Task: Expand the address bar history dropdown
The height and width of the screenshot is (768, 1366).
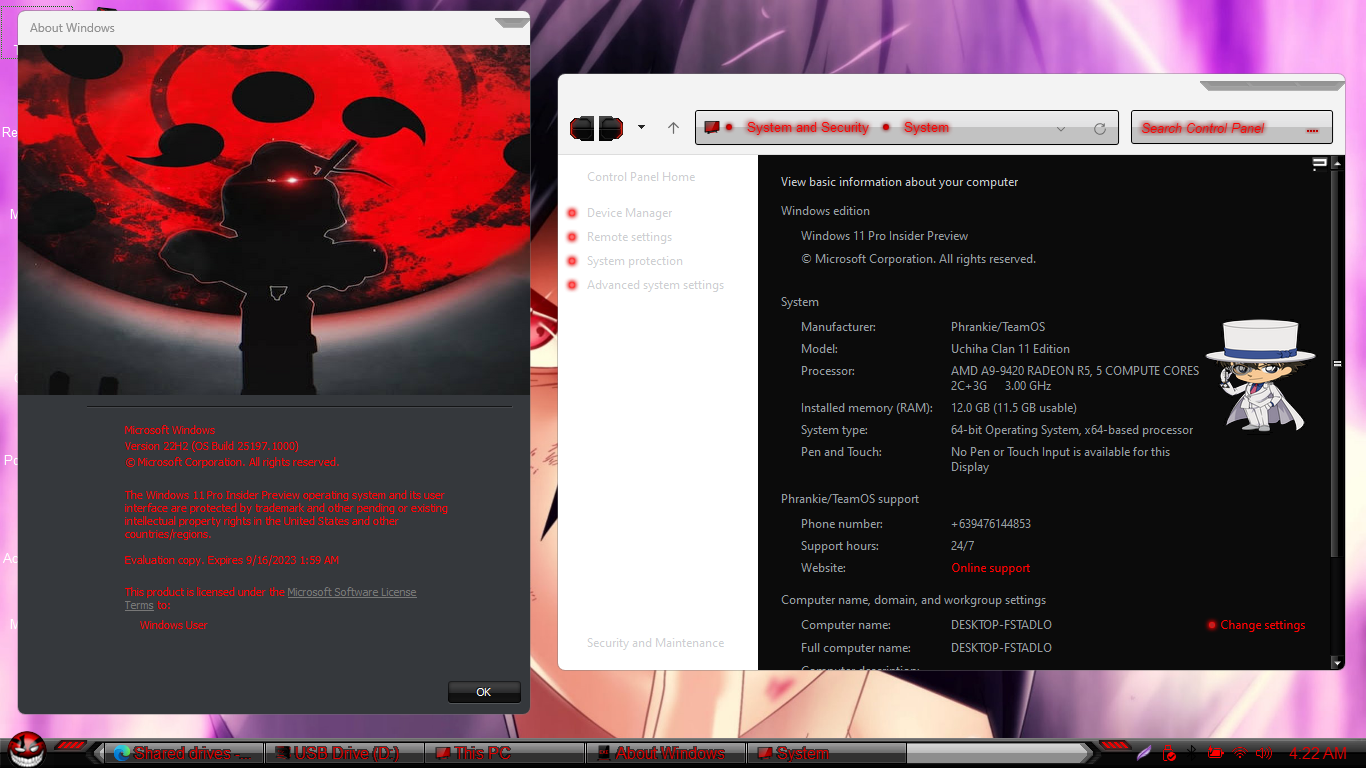Action: (x=1061, y=128)
